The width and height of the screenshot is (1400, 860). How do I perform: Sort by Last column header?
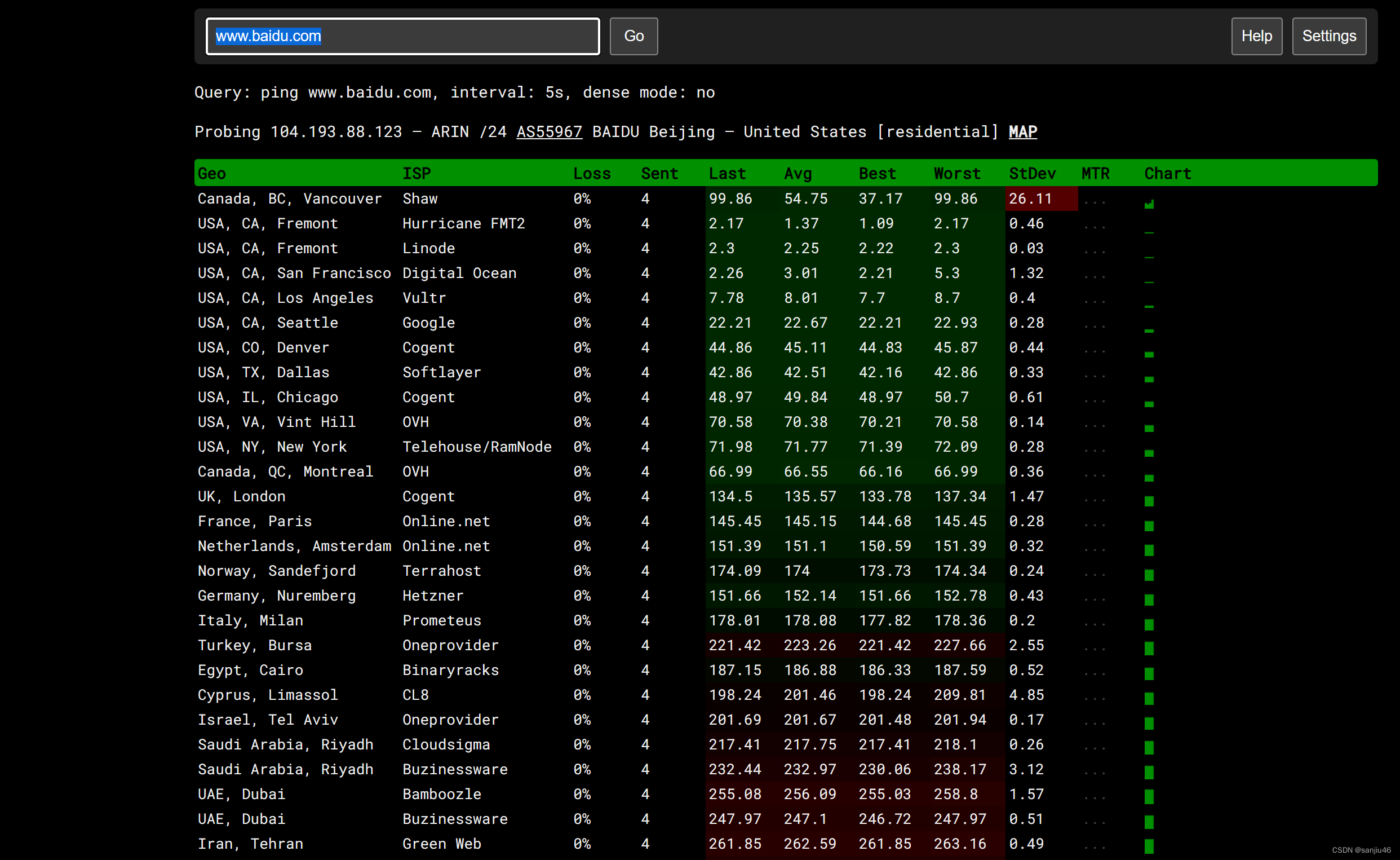point(727,174)
